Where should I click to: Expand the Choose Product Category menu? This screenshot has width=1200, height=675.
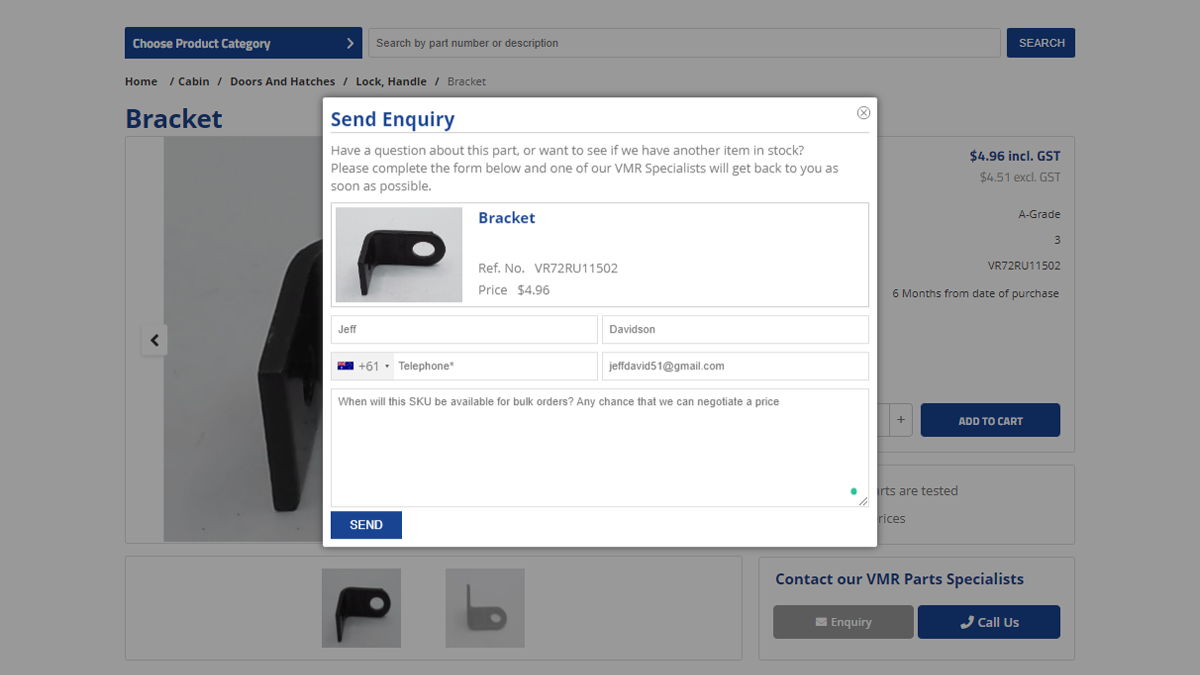[x=243, y=43]
